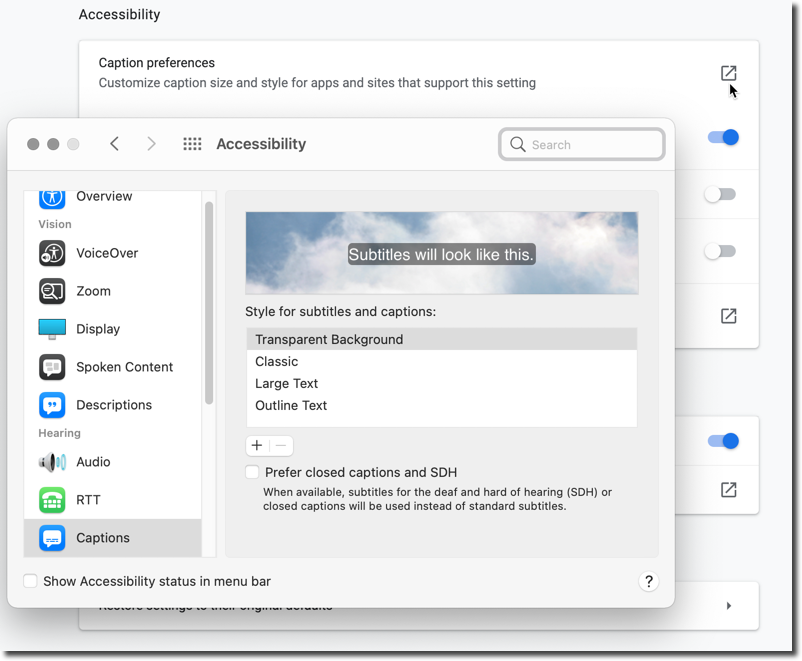Check Show Accessibility status in menu bar
The height and width of the screenshot is (661, 802).
click(31, 581)
